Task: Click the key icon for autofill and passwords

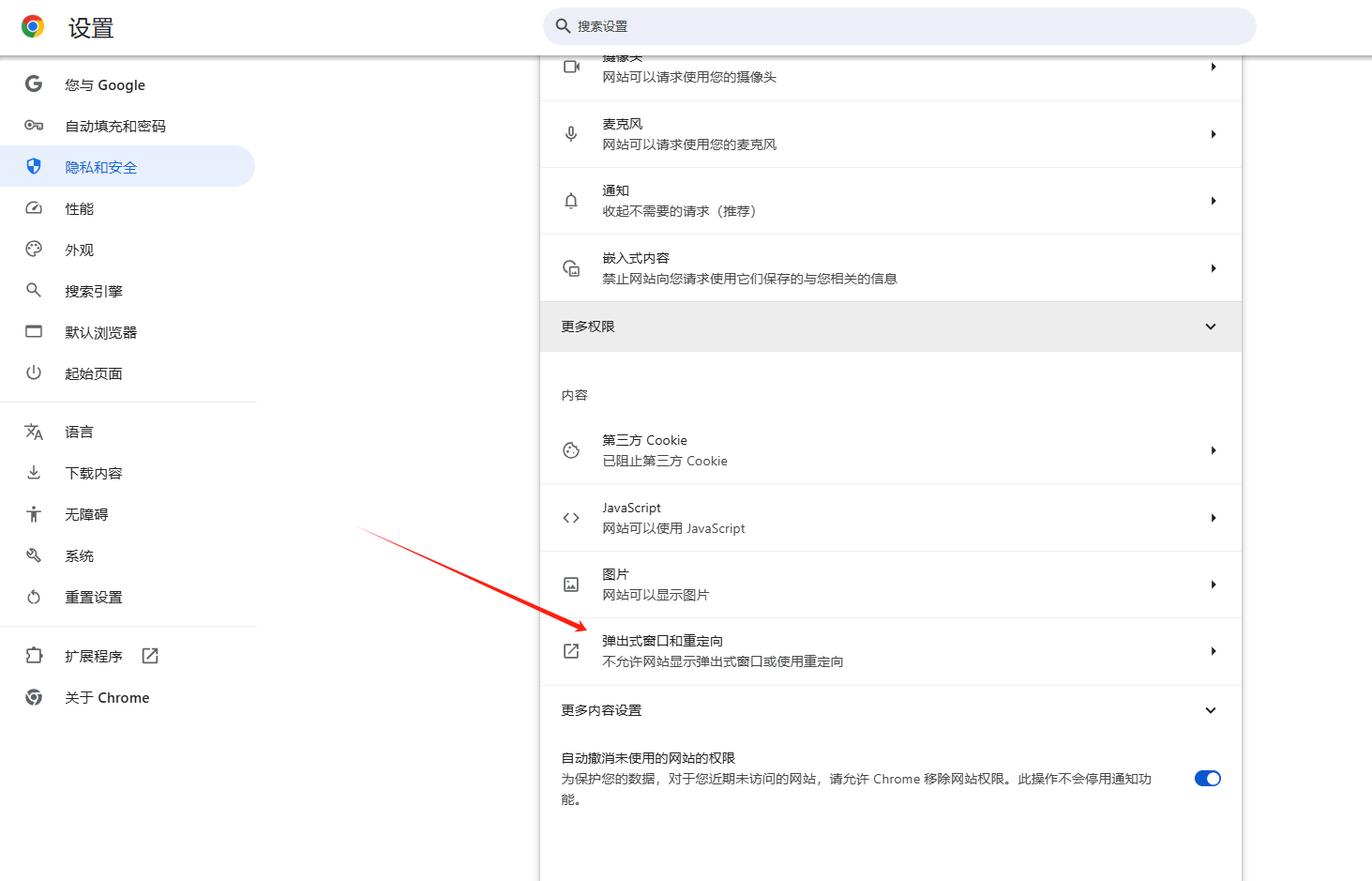Action: click(34, 126)
